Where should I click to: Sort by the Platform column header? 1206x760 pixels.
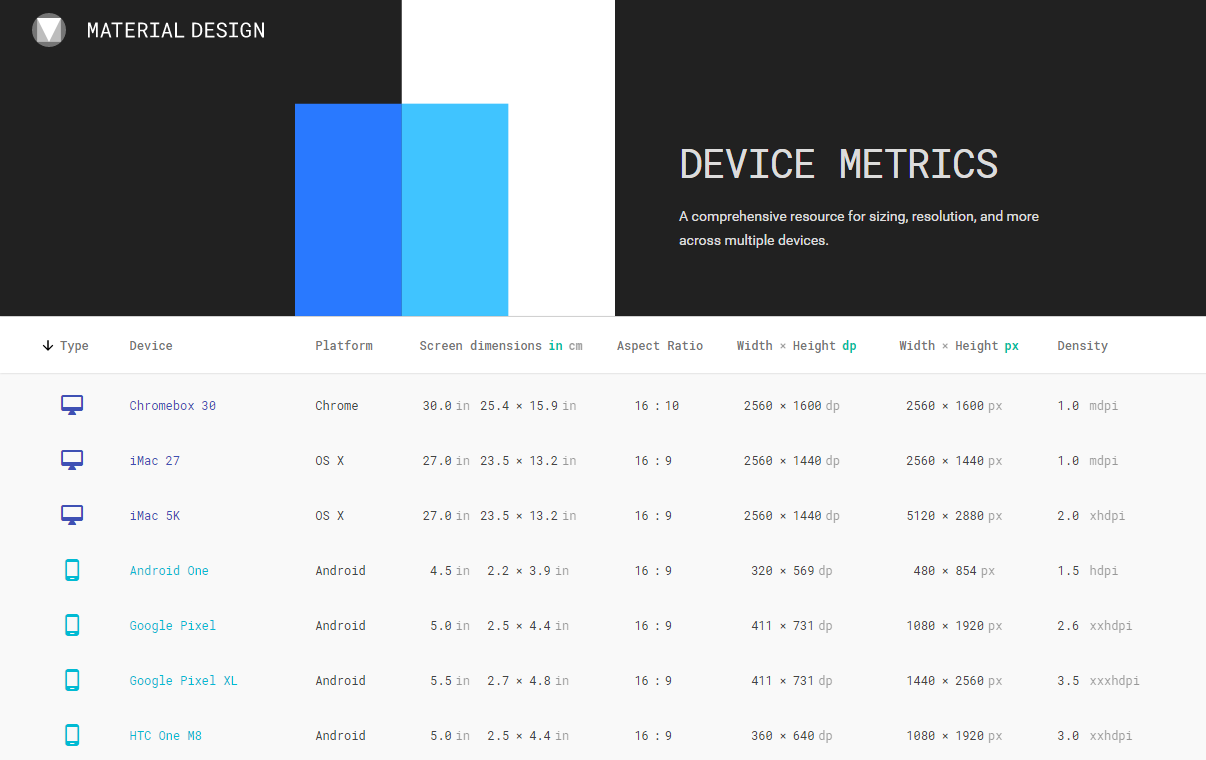point(344,346)
